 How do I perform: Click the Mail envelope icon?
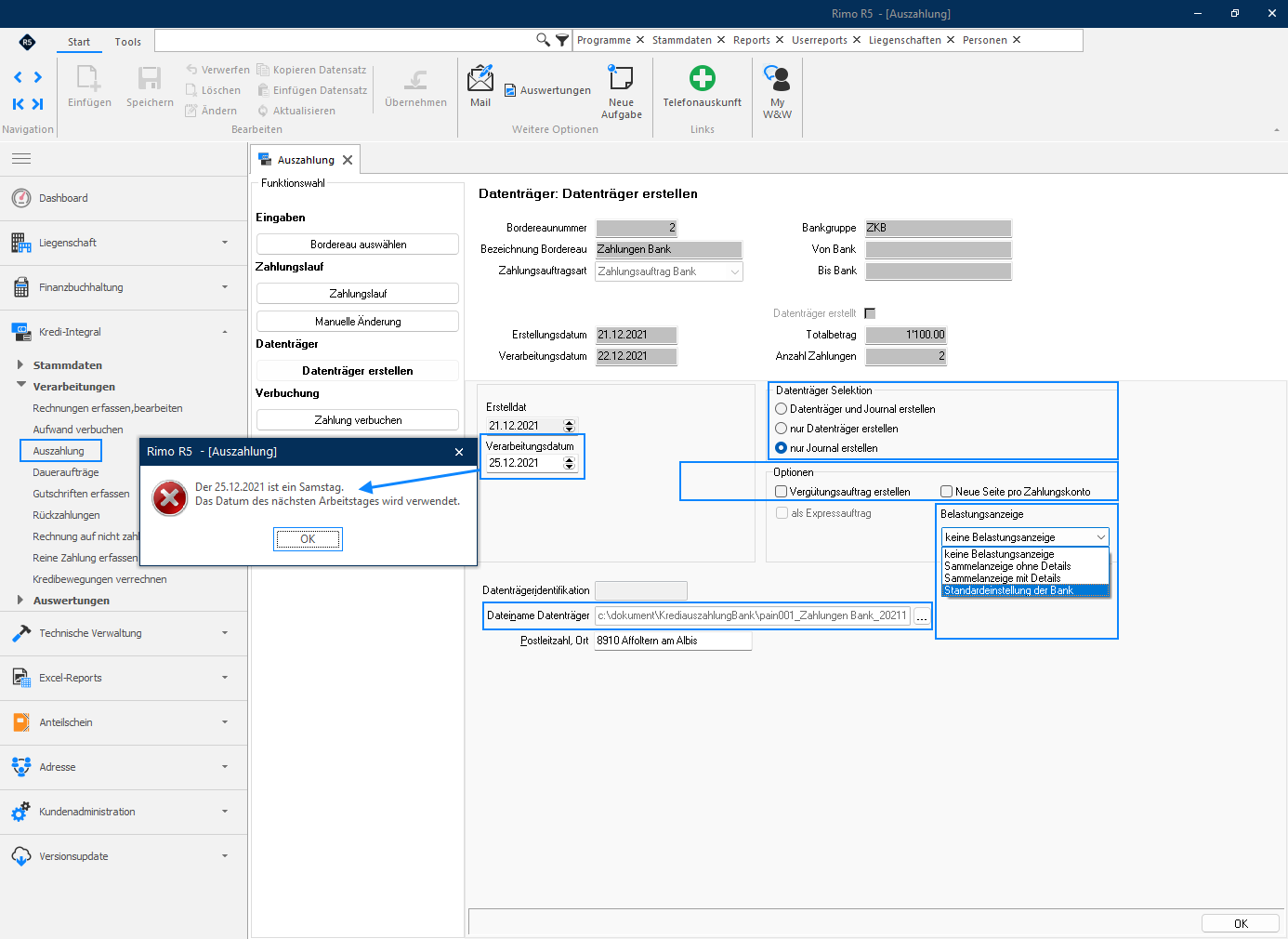point(480,78)
